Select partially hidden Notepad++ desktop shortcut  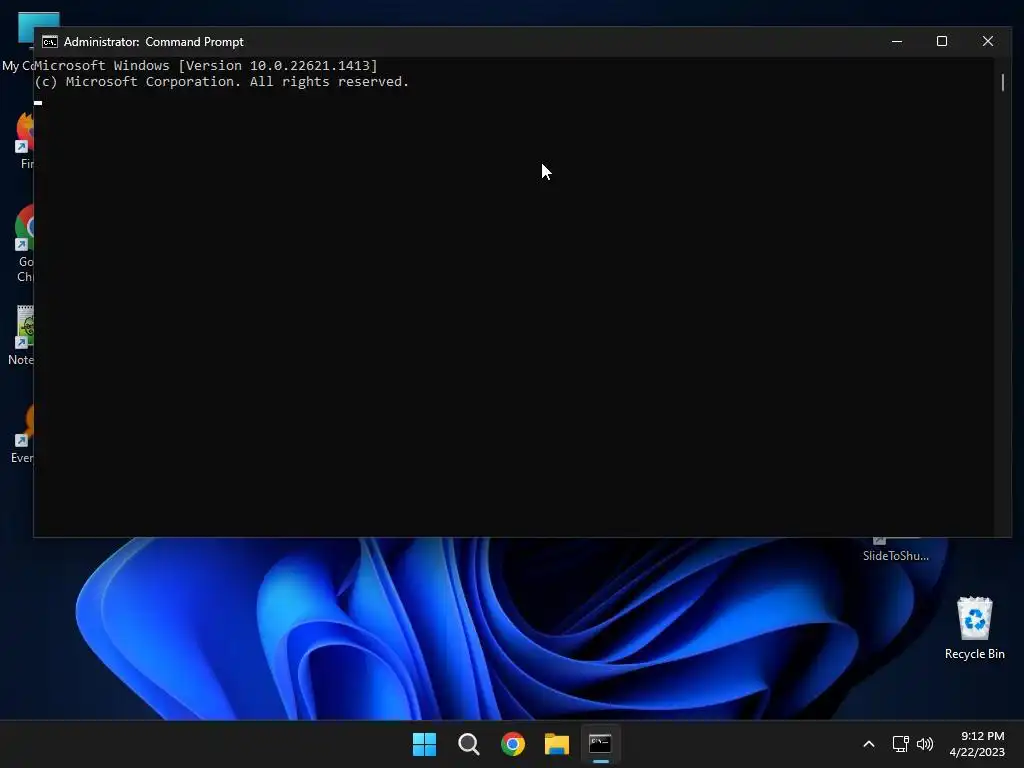(21, 336)
